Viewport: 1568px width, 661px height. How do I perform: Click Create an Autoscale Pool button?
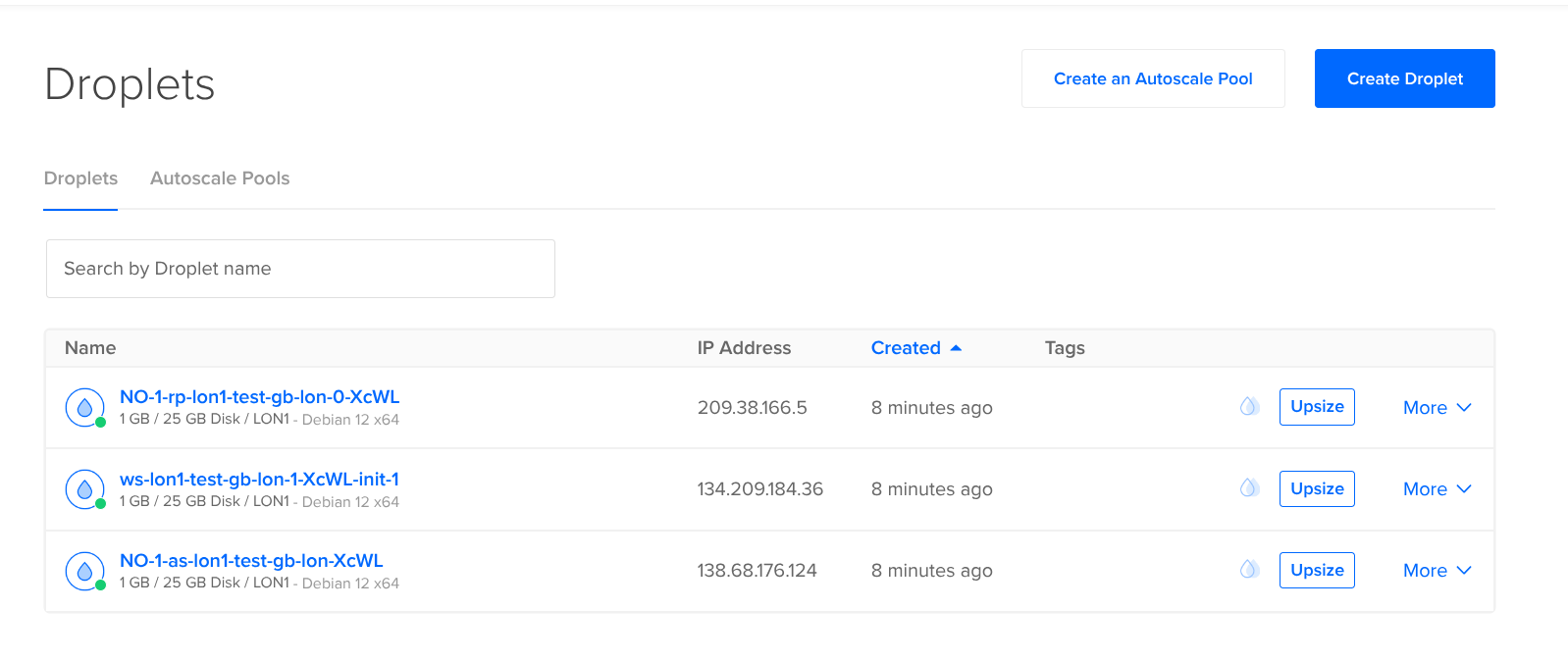[x=1152, y=78]
